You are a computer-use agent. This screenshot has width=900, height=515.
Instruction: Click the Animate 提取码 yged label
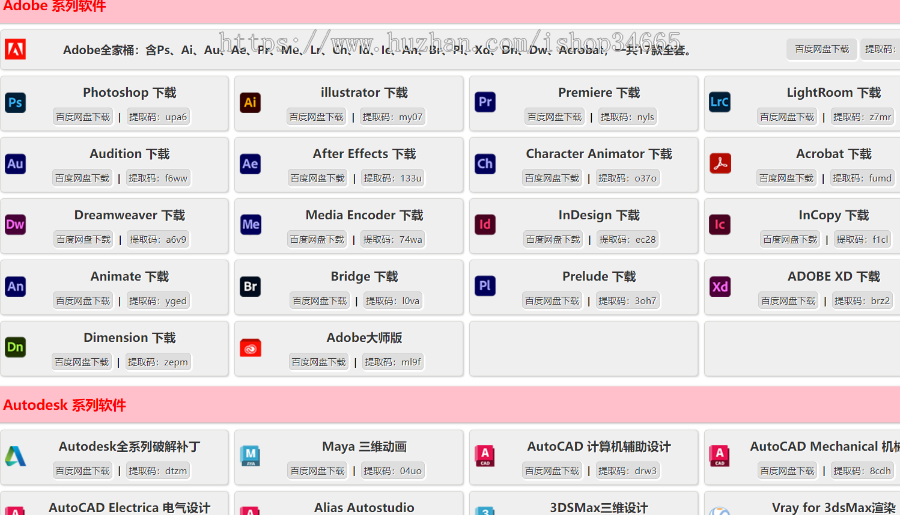(158, 301)
